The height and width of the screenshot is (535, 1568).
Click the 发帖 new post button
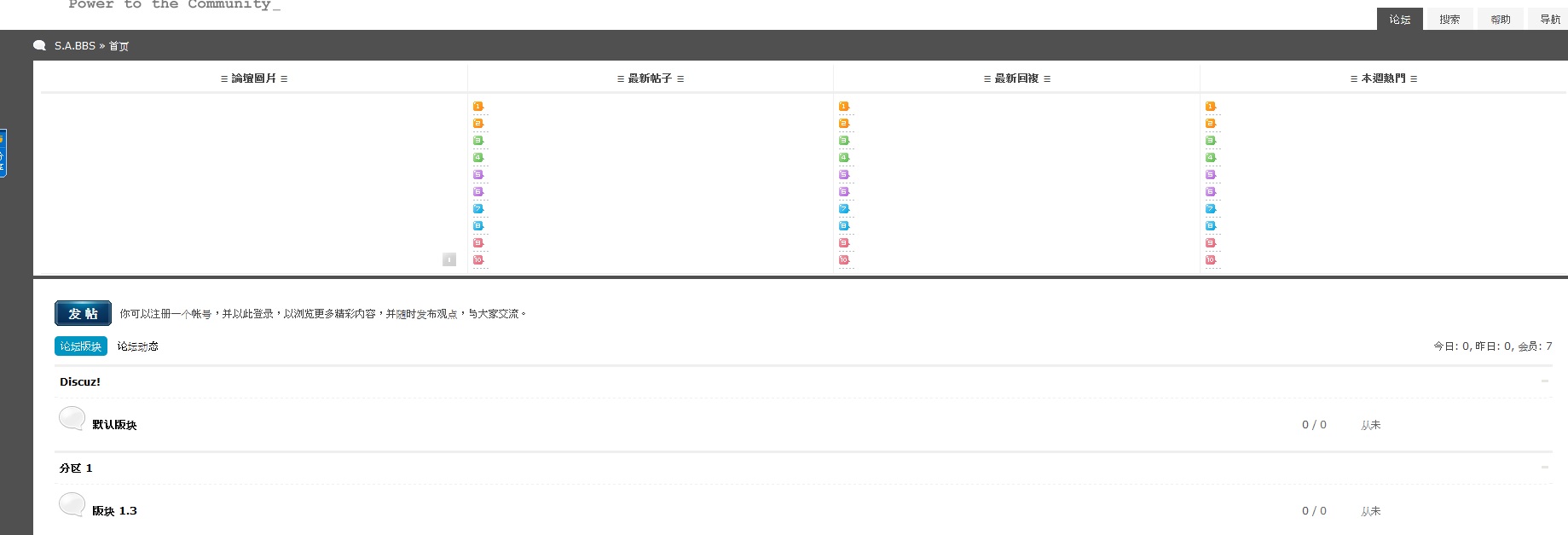83,313
